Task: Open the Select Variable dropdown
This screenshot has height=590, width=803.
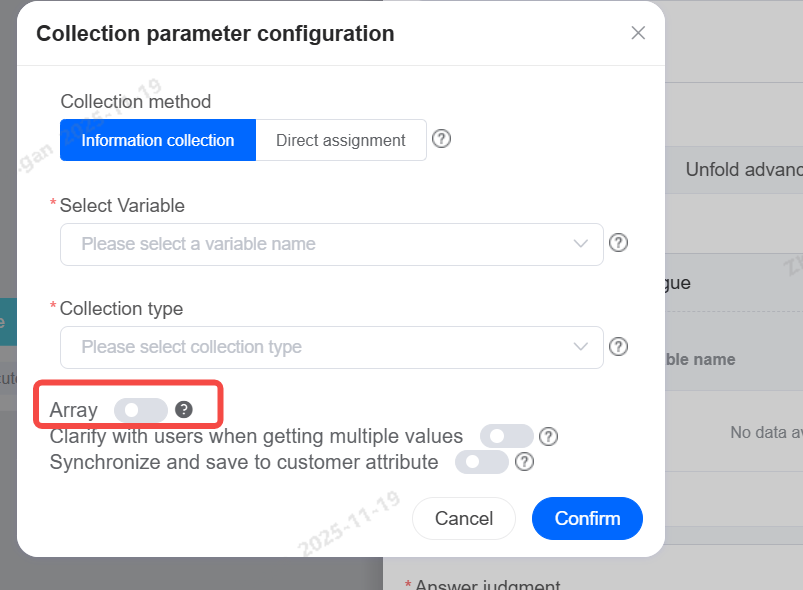Action: pyautogui.click(x=320, y=244)
